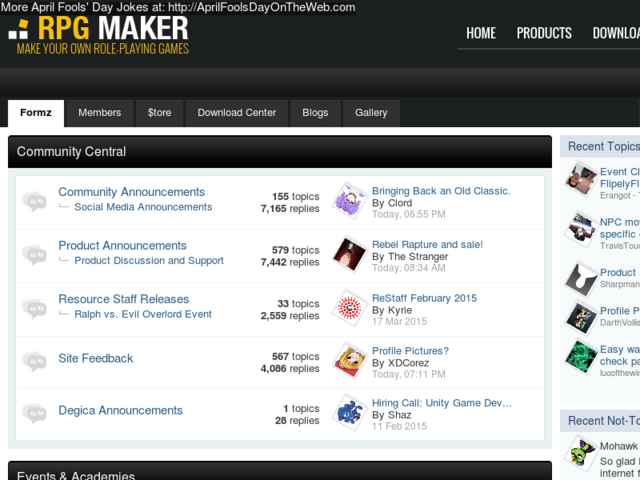Open the Profile P recent topic link
Viewport: 640px width, 480px height.
tap(620, 311)
